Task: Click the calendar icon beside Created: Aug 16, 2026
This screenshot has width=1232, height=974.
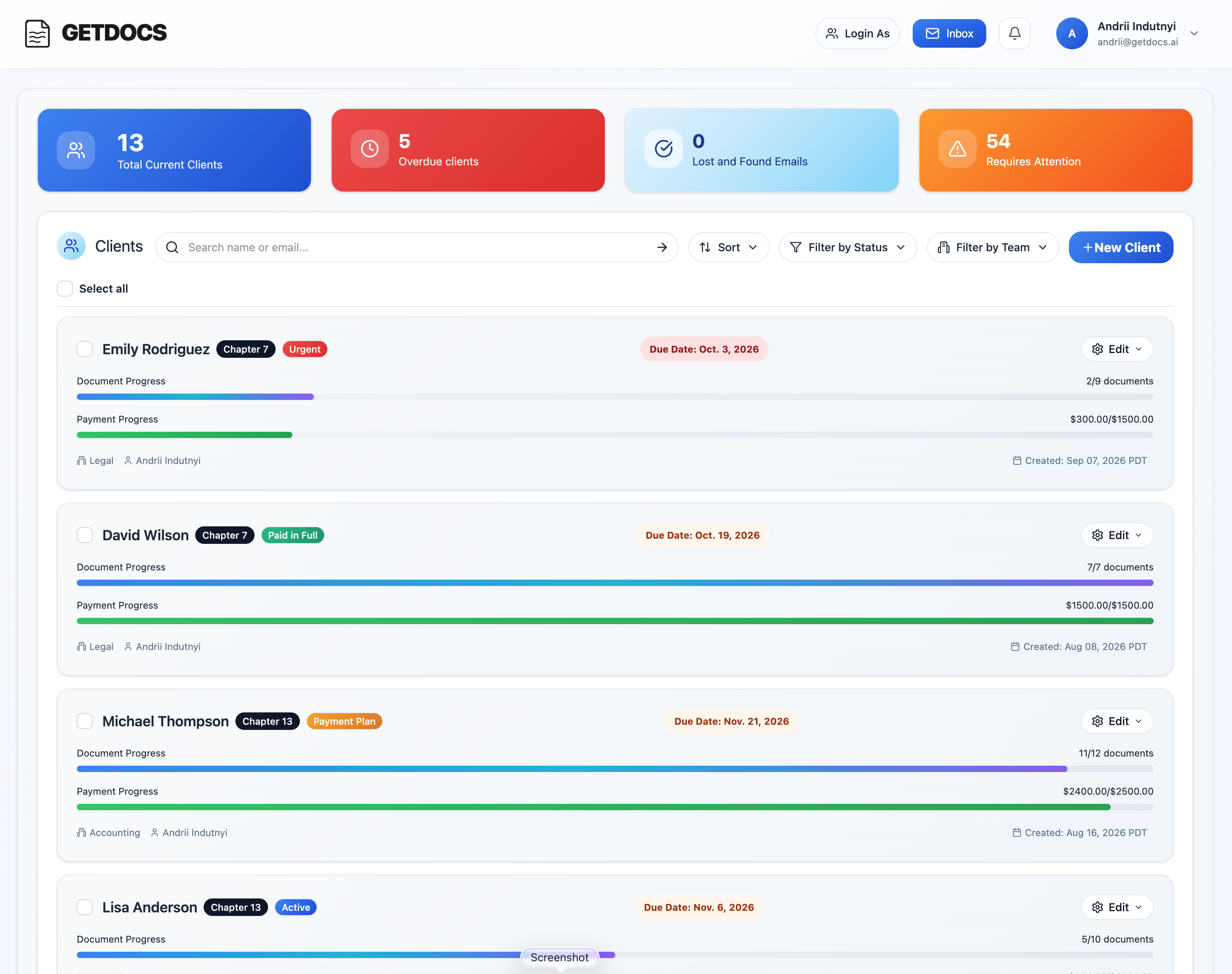Action: click(x=1016, y=832)
